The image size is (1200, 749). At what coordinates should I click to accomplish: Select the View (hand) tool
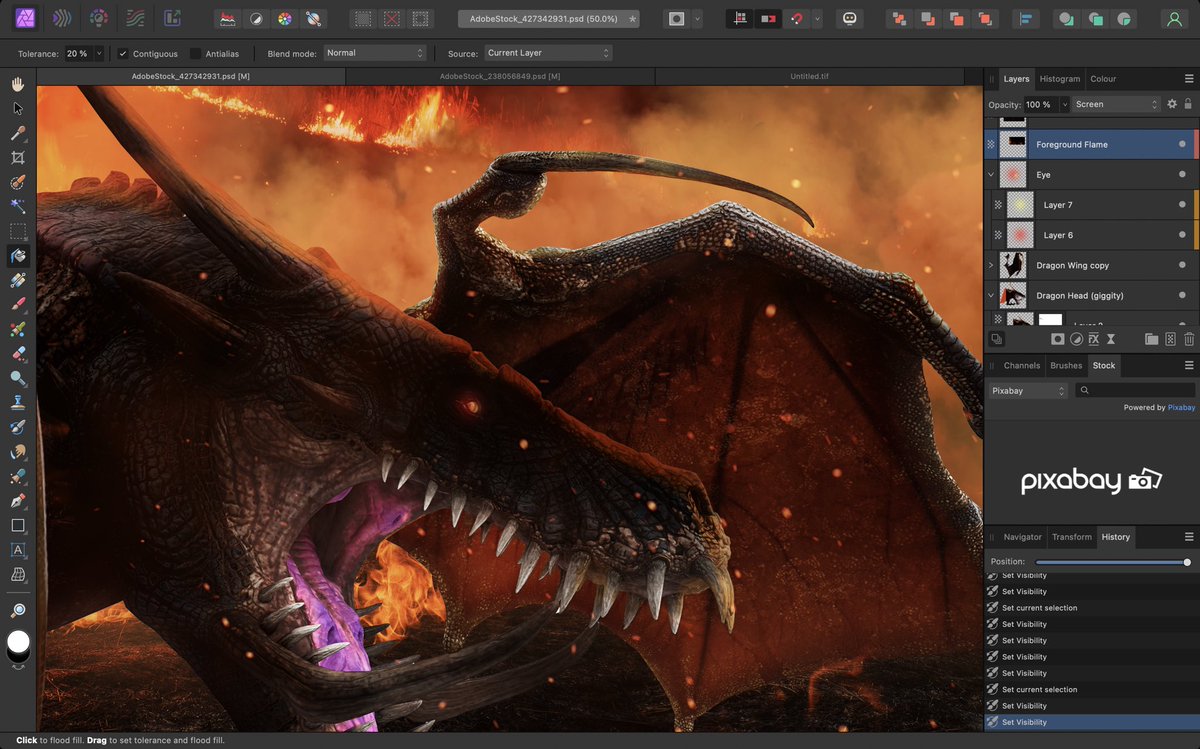[x=17, y=84]
